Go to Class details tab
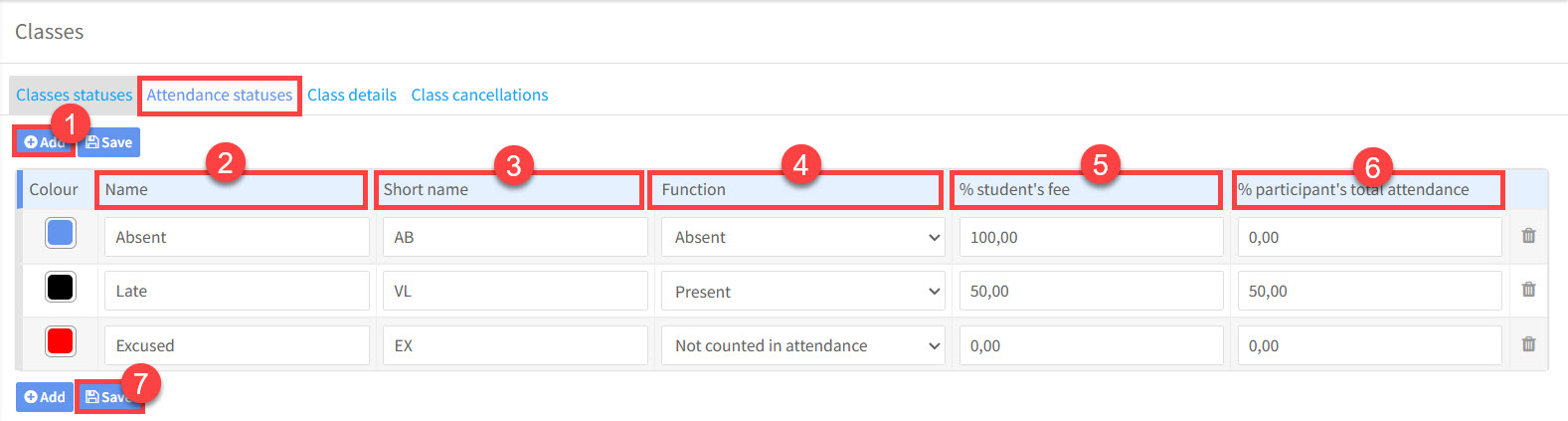 tap(352, 96)
